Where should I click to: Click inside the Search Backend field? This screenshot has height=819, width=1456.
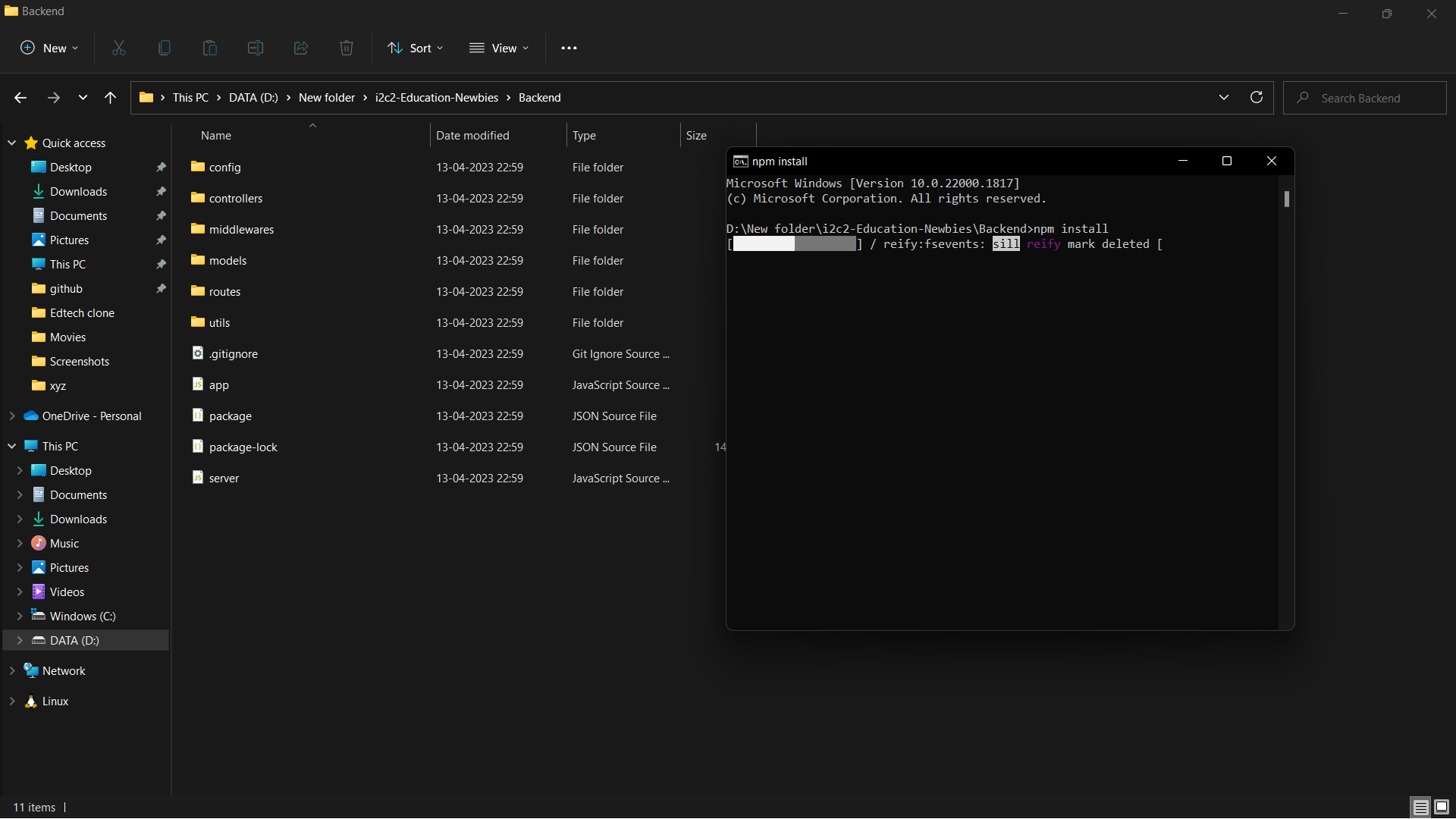[1365, 97]
